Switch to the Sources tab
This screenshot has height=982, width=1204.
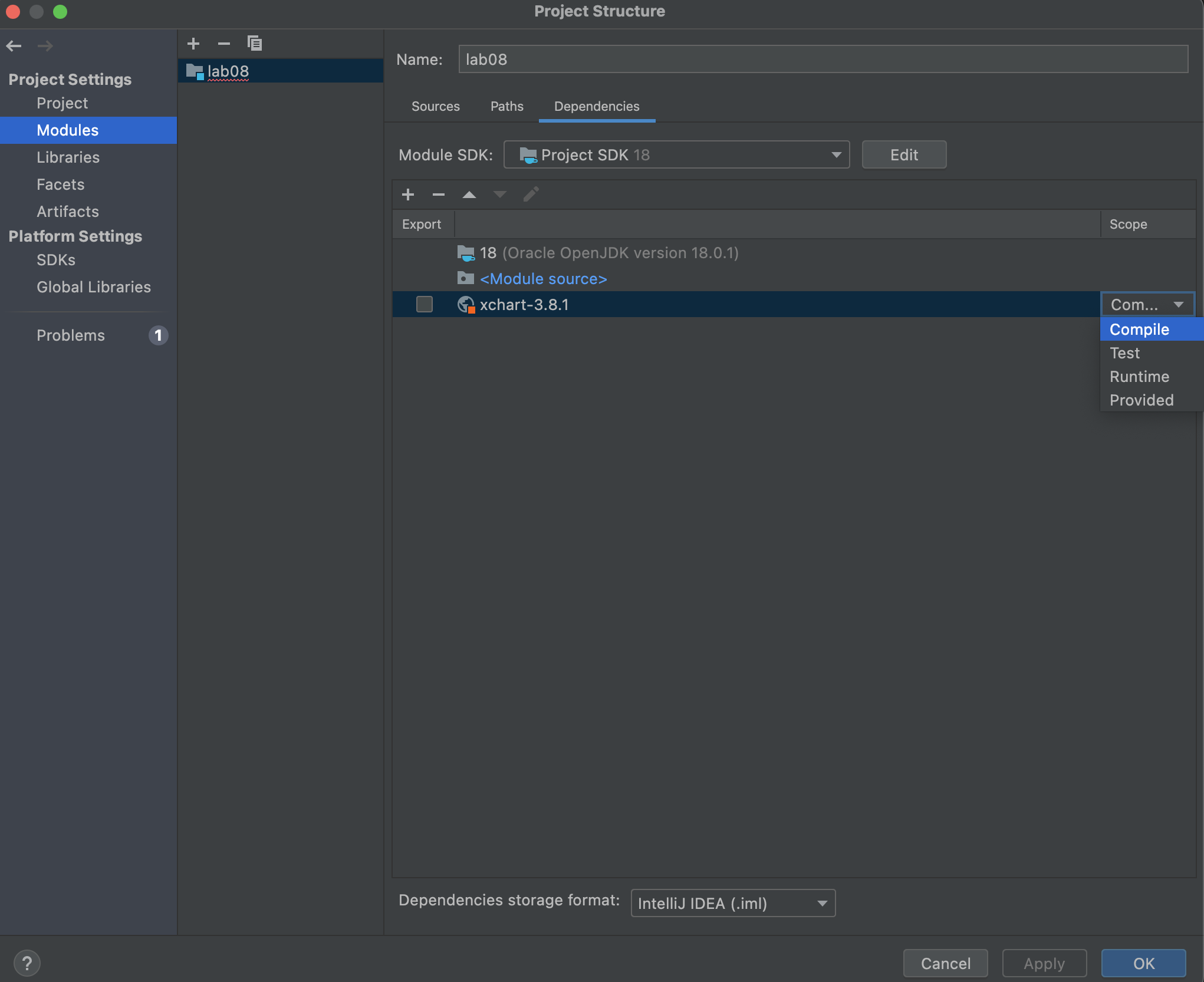[435, 106]
